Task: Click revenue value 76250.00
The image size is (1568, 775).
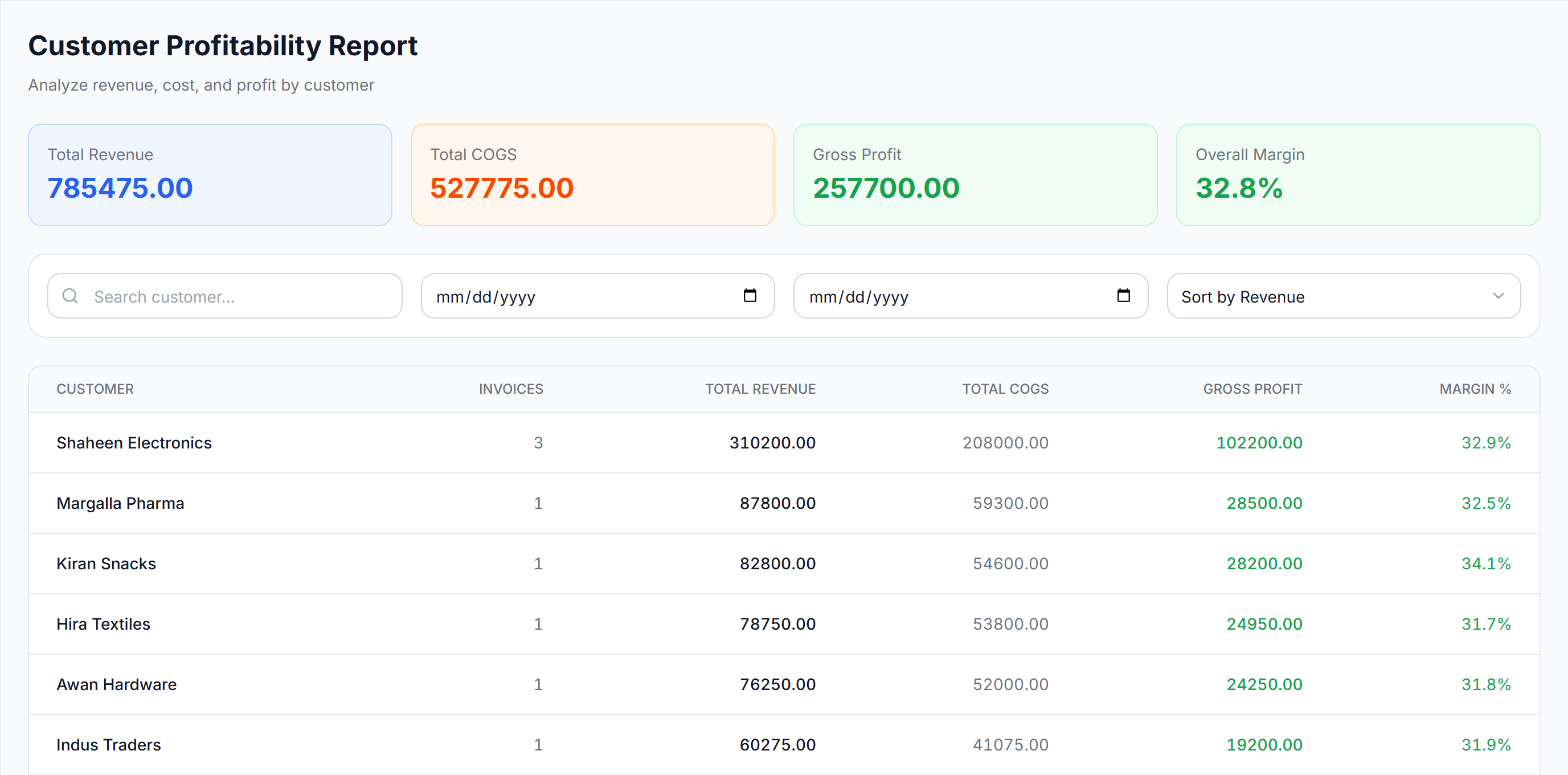Action: point(777,684)
